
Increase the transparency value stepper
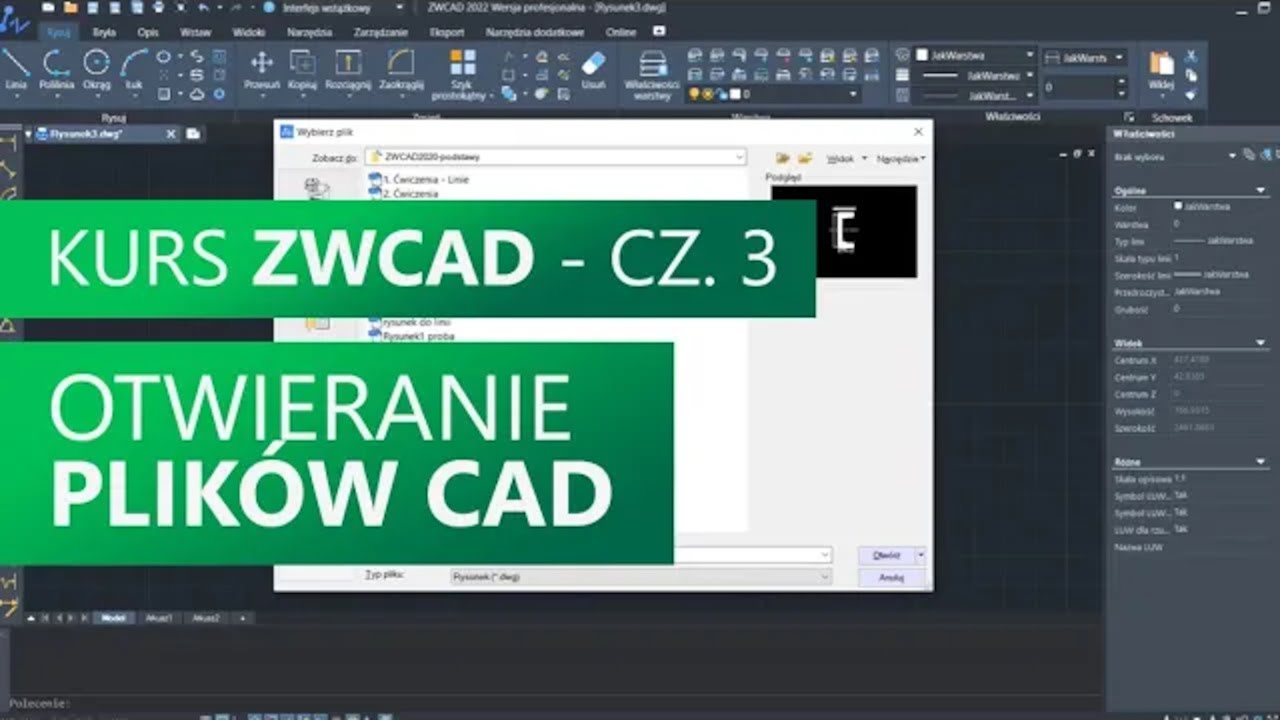[1121, 82]
